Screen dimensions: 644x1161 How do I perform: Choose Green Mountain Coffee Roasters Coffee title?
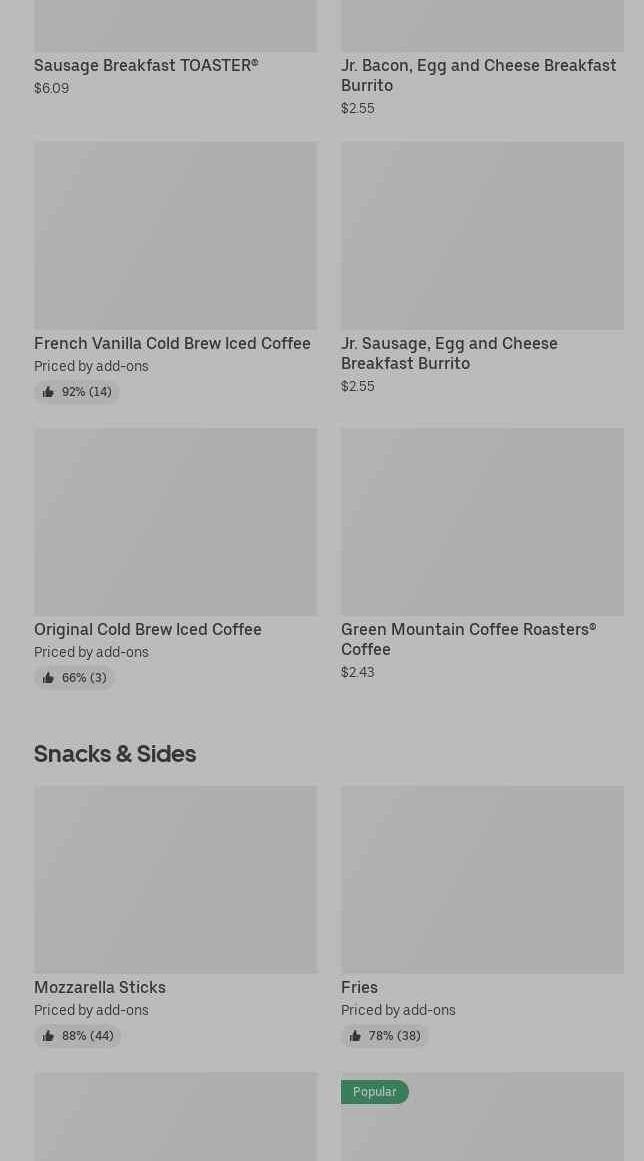(x=468, y=639)
